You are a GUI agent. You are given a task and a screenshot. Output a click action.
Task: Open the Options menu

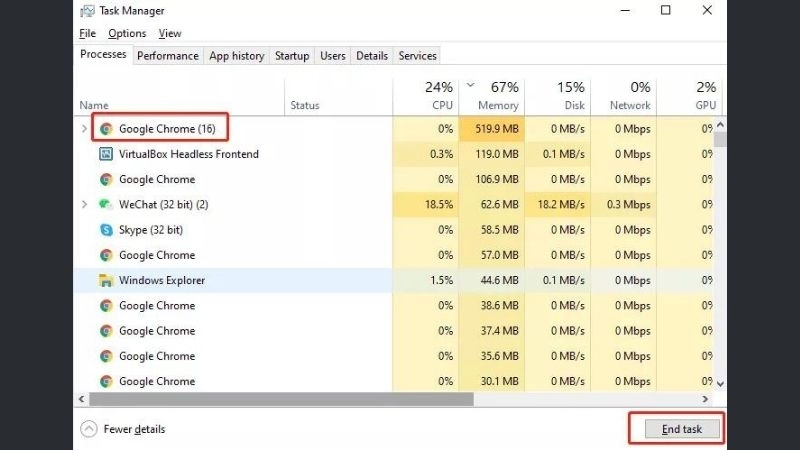point(127,33)
